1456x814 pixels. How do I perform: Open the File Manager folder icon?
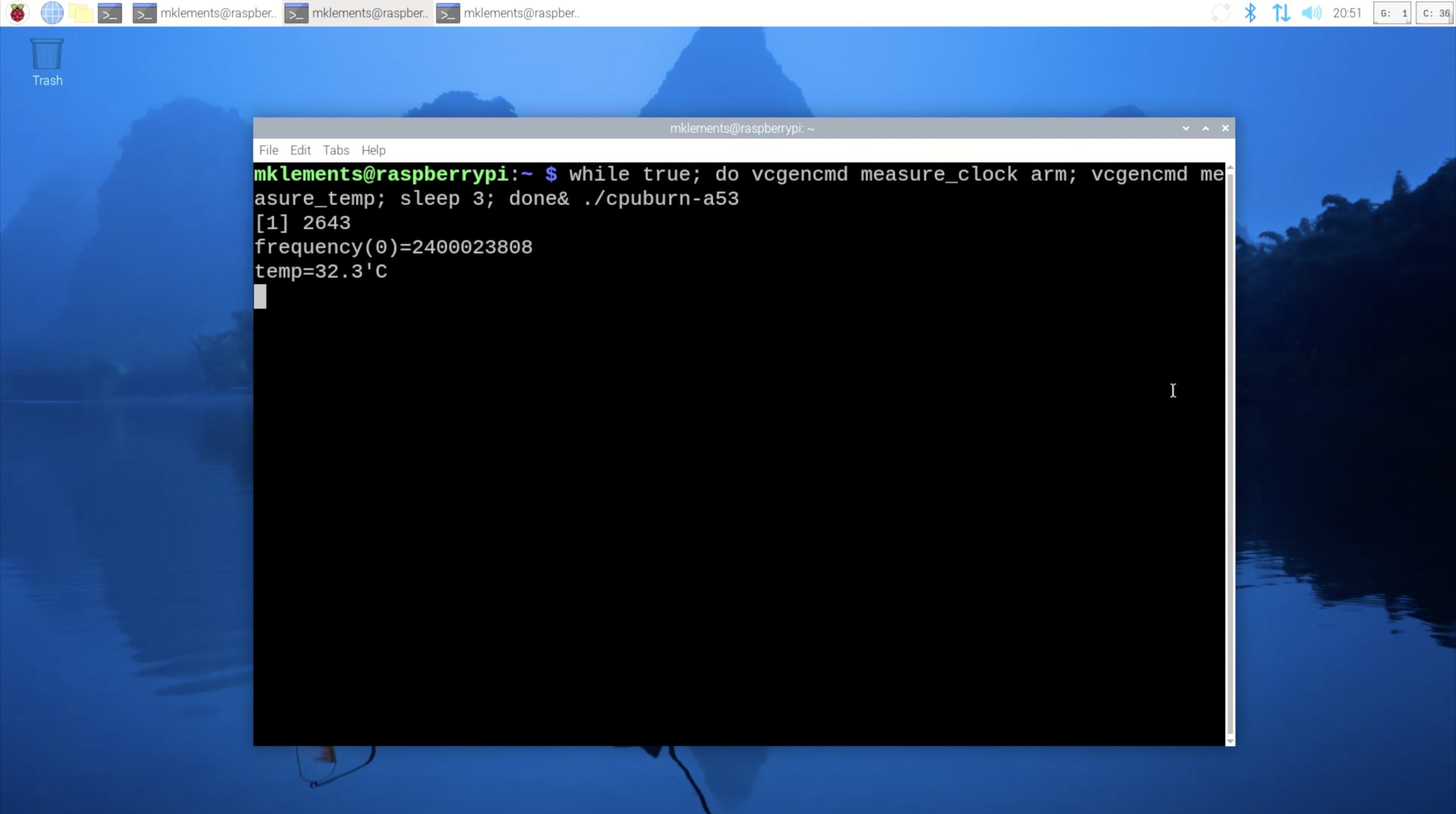[81, 13]
